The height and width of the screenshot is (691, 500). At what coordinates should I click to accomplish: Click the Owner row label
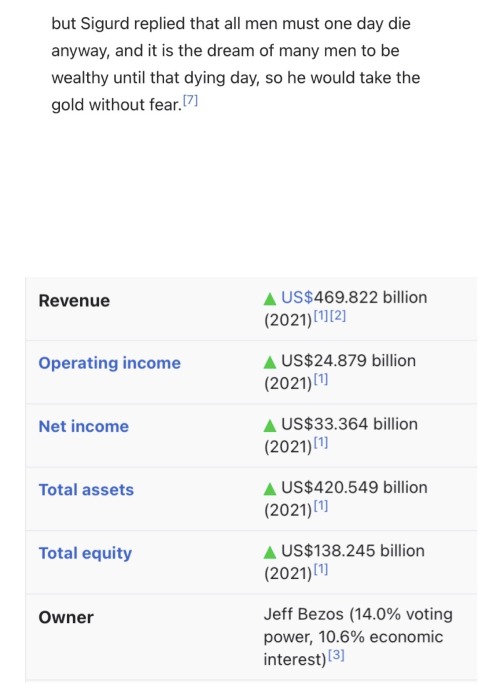(x=66, y=617)
